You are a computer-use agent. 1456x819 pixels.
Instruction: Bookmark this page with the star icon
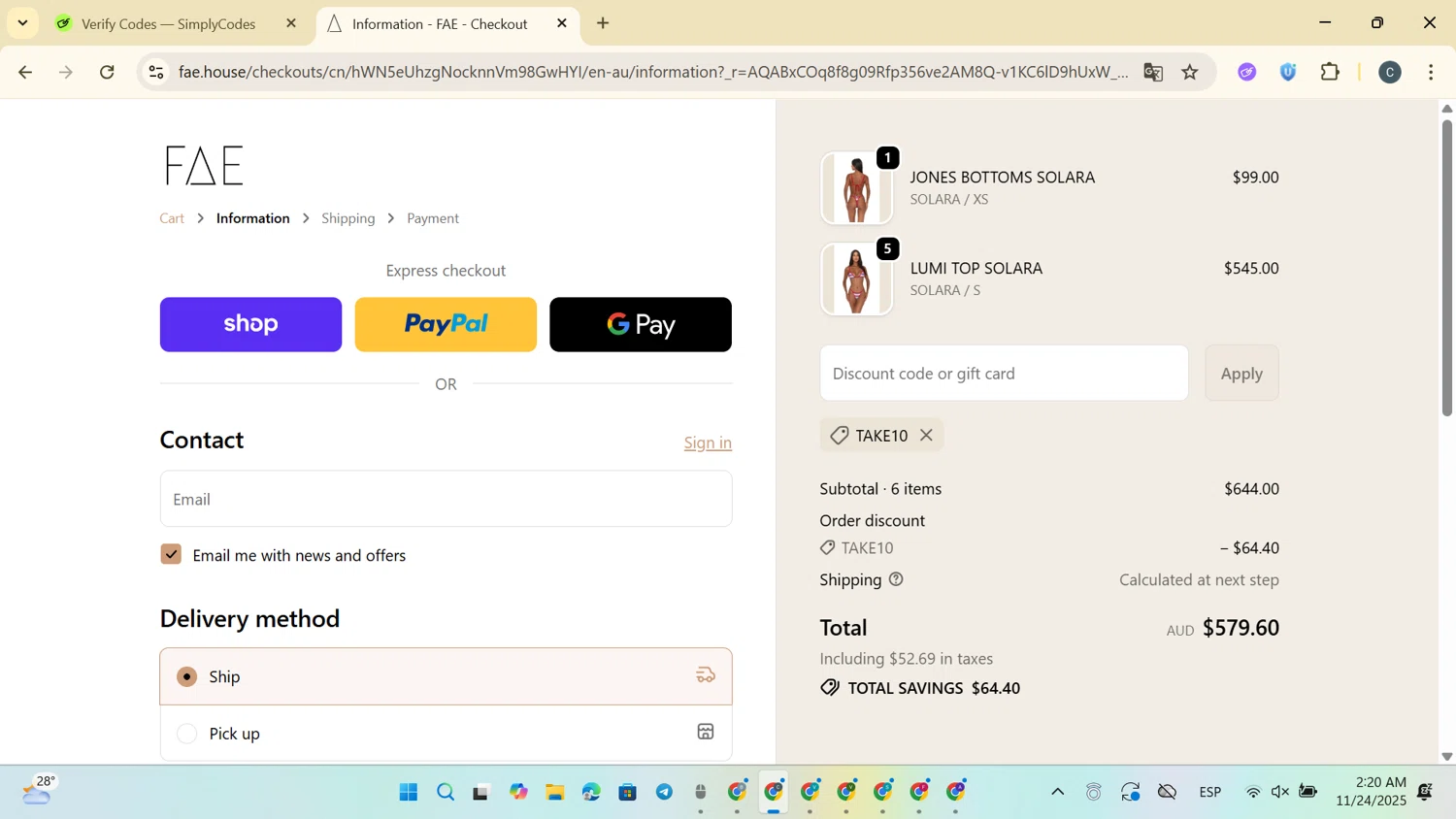click(1190, 72)
